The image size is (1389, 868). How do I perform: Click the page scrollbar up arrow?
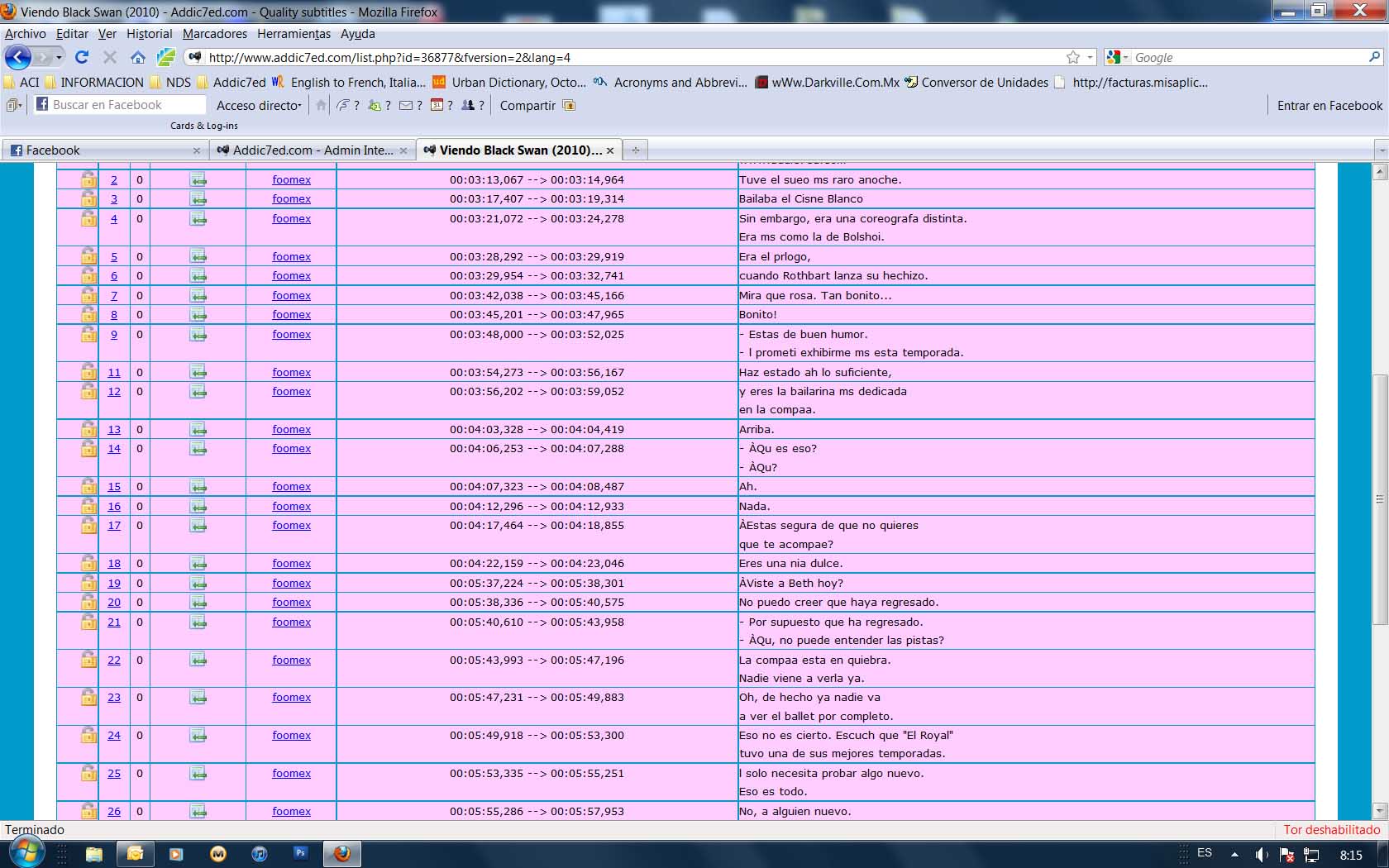(1379, 172)
